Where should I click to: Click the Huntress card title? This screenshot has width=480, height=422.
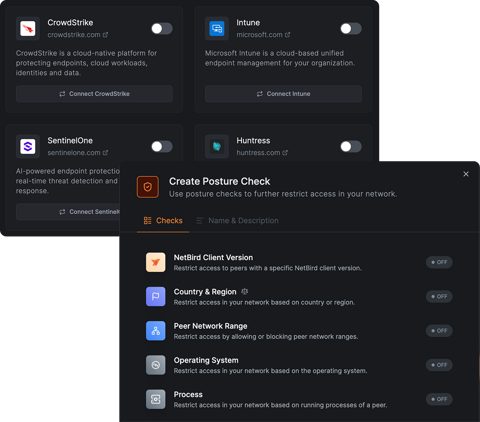coord(253,141)
